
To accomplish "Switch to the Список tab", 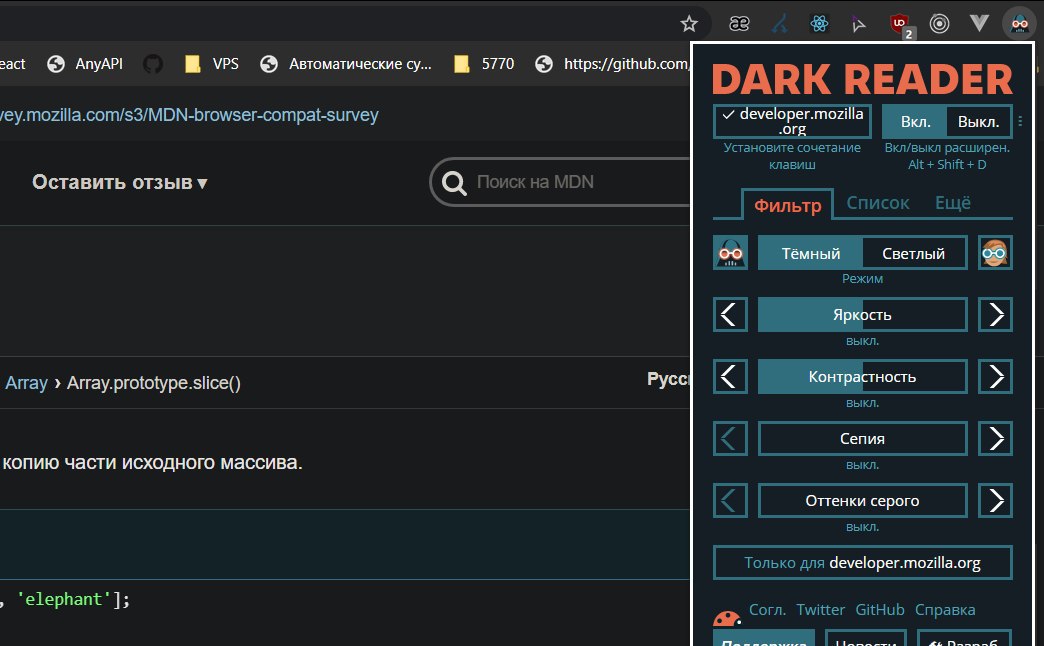I will tap(878, 202).
